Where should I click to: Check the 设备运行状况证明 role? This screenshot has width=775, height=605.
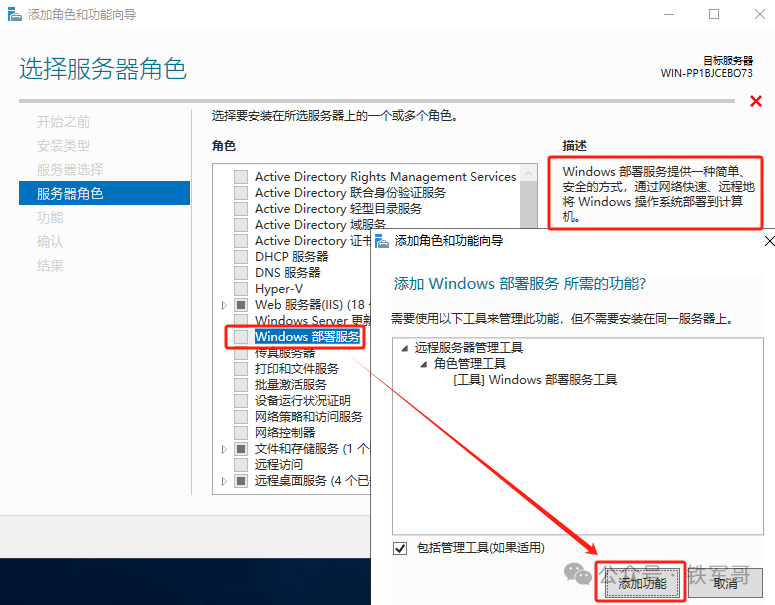(x=241, y=400)
